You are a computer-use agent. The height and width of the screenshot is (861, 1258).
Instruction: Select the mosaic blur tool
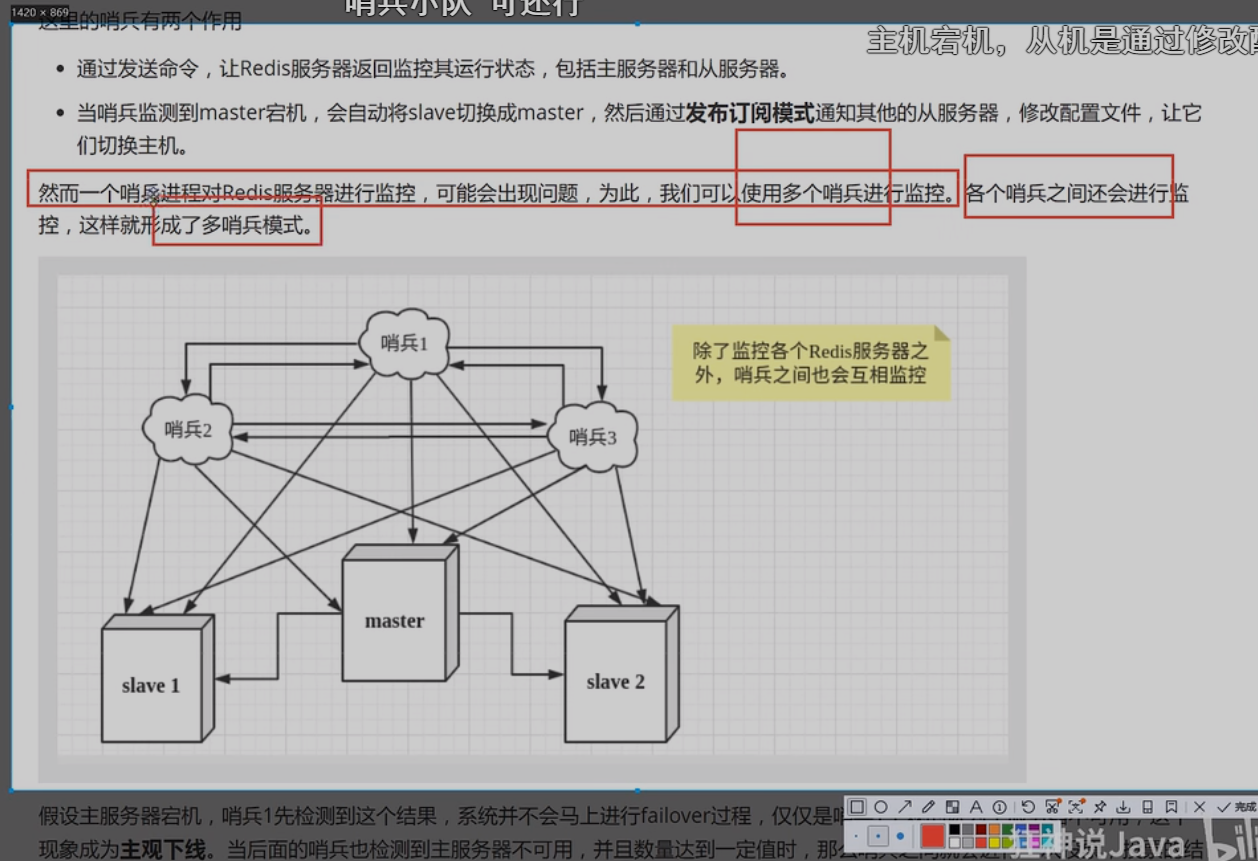[x=952, y=807]
